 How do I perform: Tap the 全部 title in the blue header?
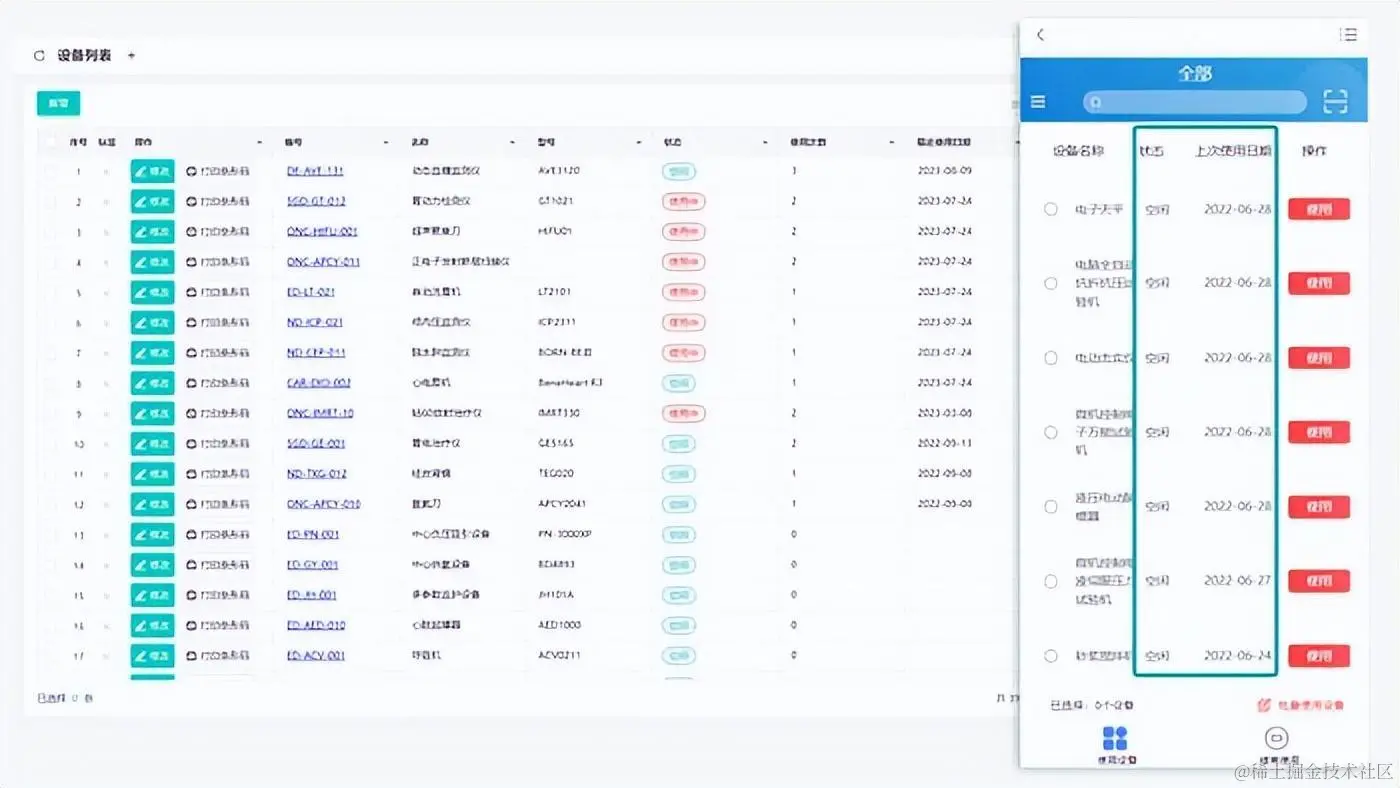[1195, 74]
